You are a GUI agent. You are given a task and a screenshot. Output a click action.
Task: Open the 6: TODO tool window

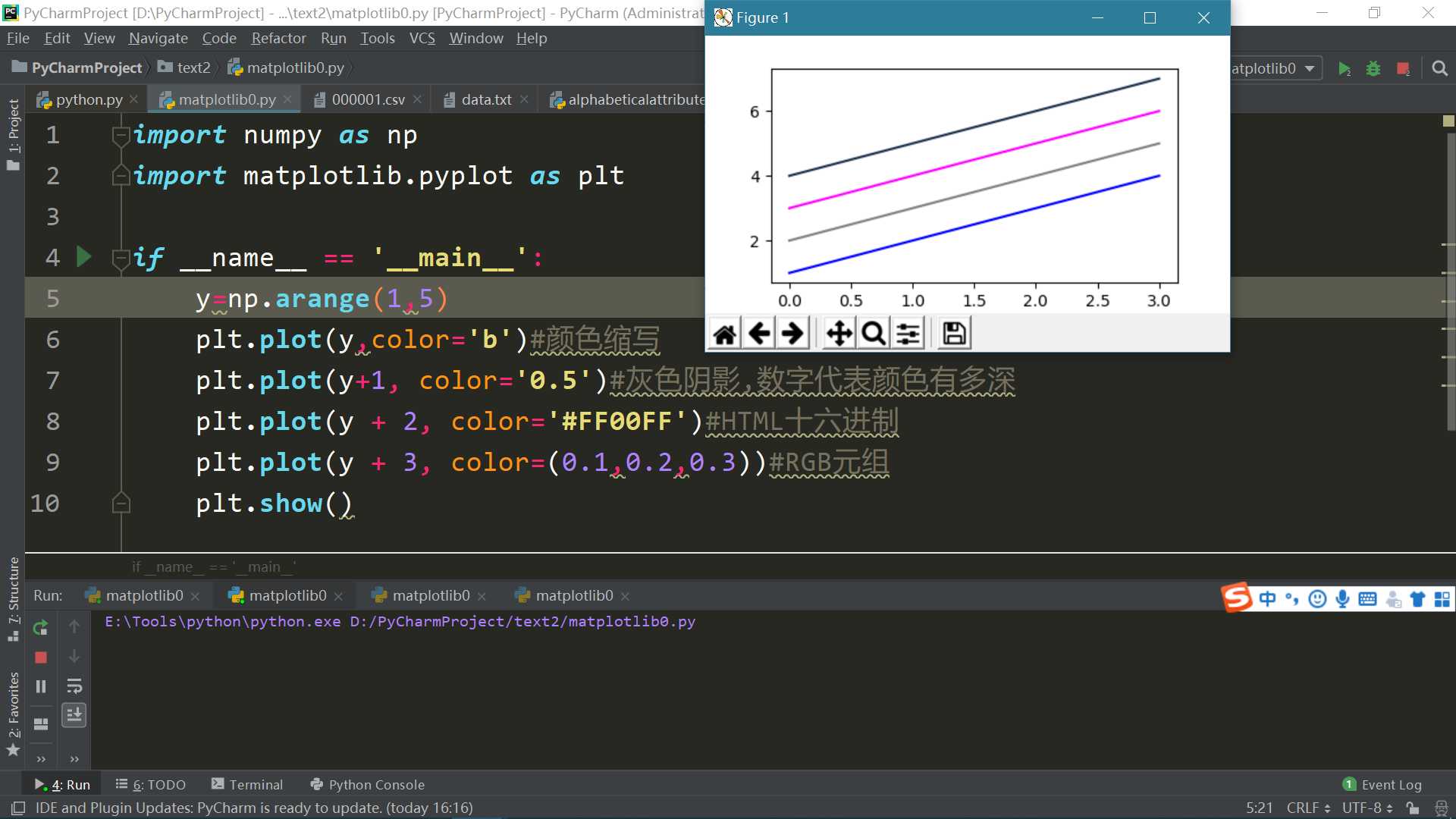click(151, 785)
